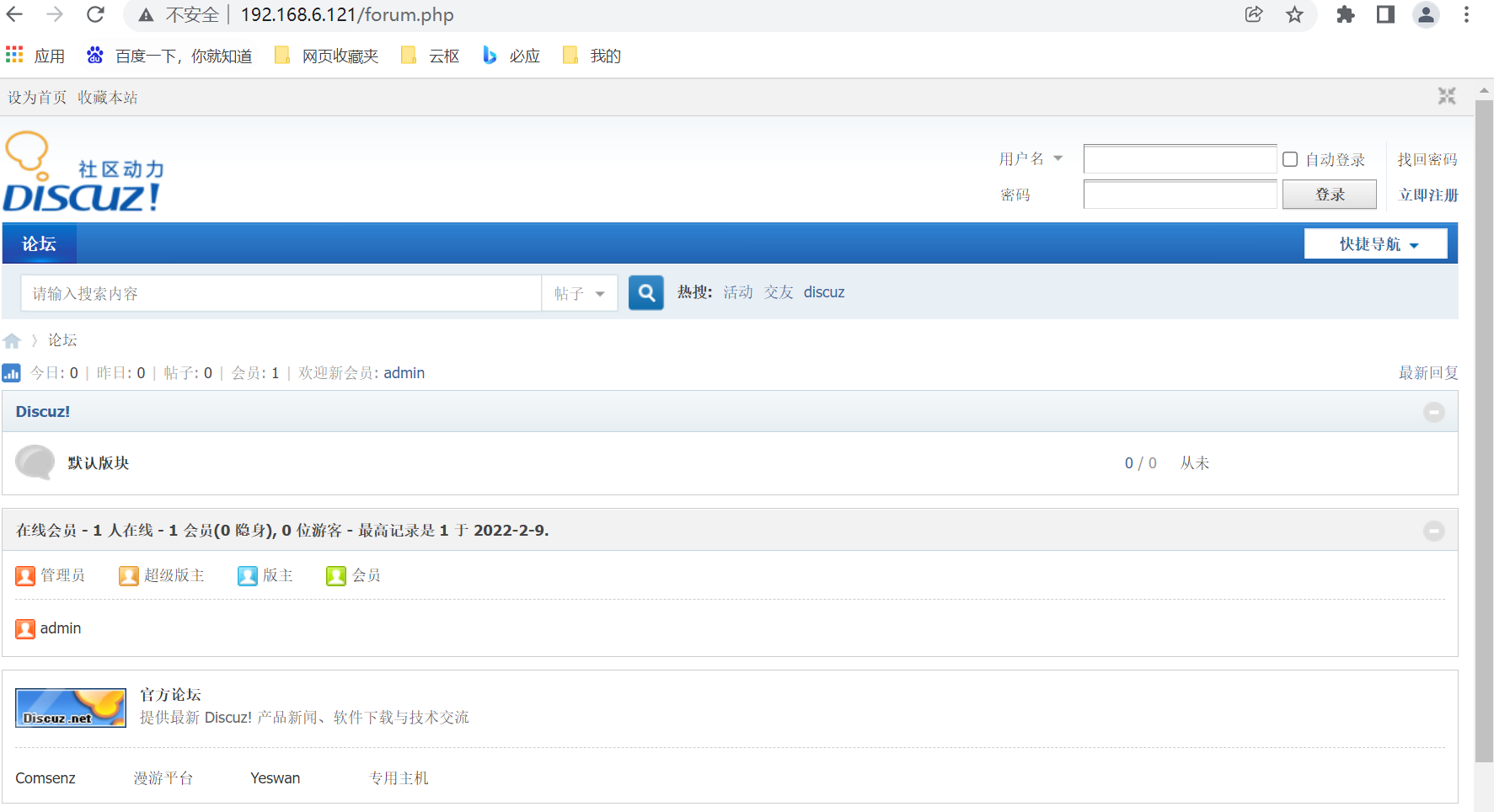Open the 专用主机 friend link
Screen dimensions: 1494x812
(x=399, y=778)
